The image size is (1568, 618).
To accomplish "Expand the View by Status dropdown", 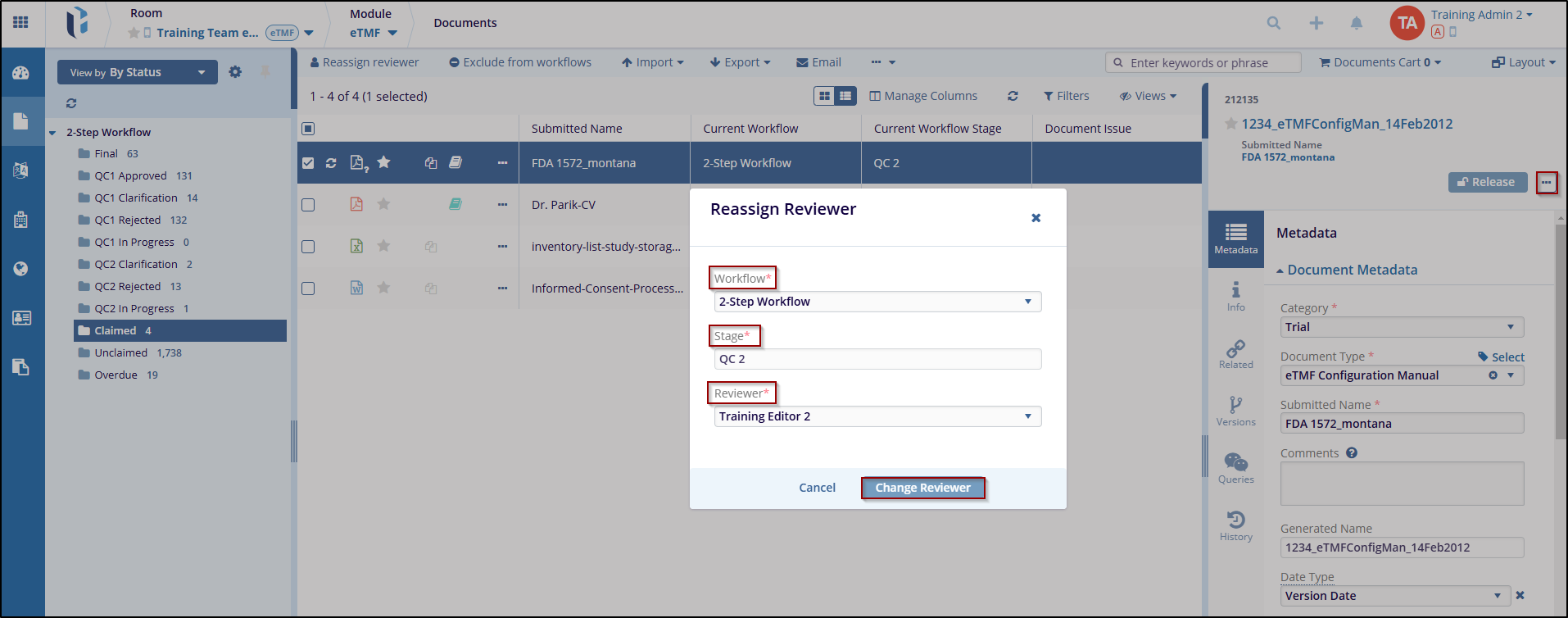I will click(x=137, y=72).
